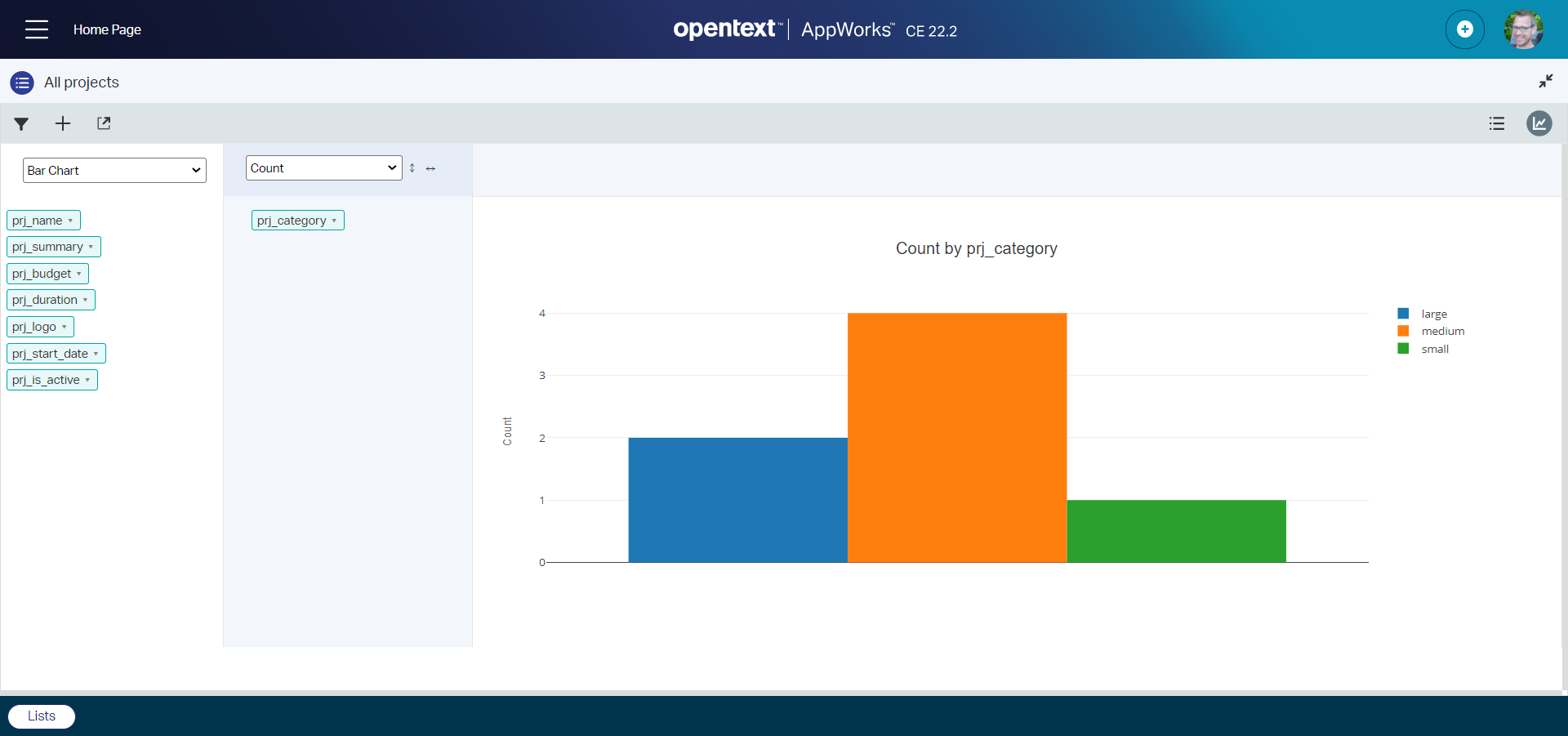Switch to list view icon
This screenshot has height=736, width=1568.
[x=1496, y=123]
